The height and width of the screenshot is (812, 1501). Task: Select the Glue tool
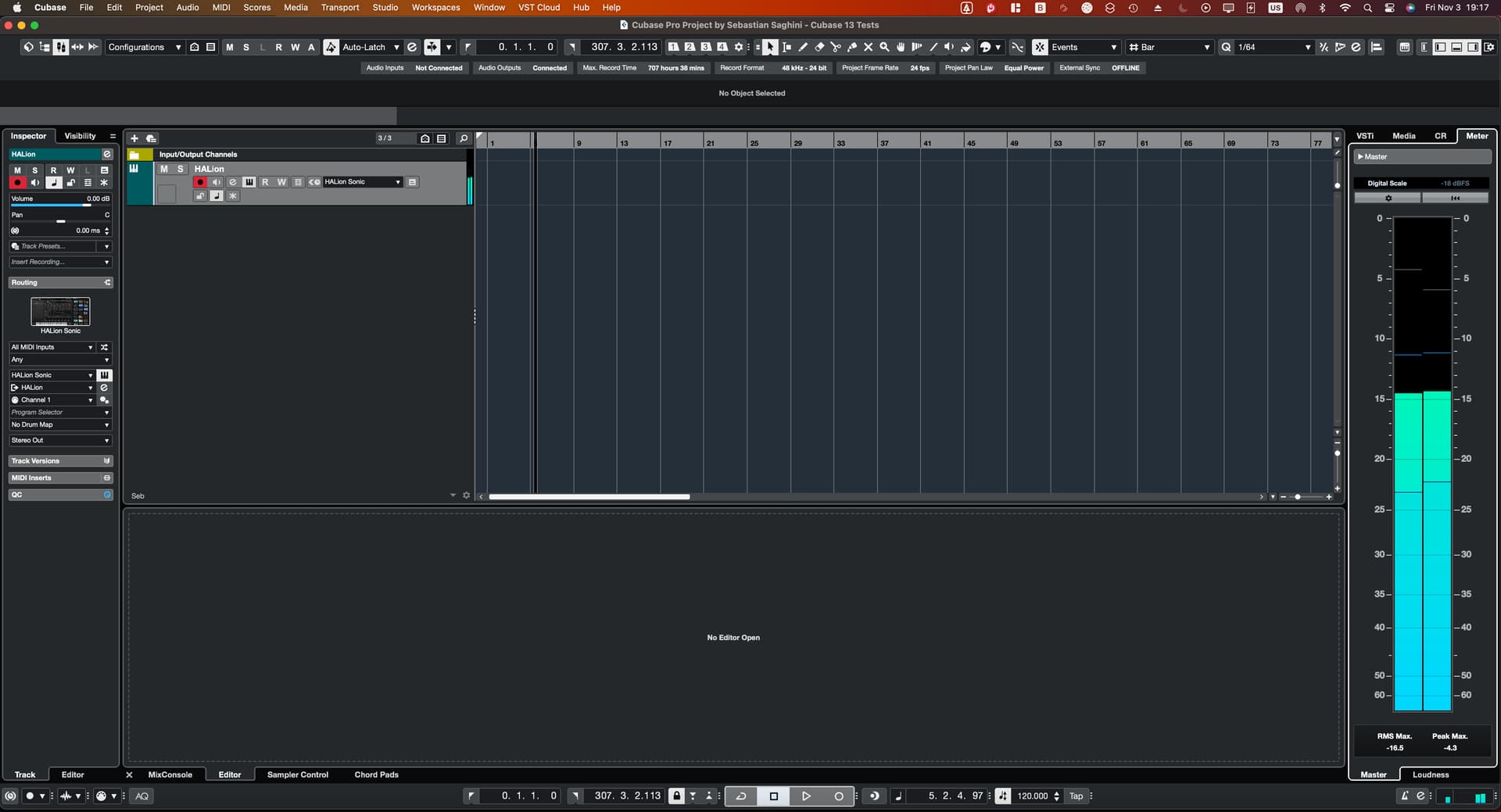(852, 47)
